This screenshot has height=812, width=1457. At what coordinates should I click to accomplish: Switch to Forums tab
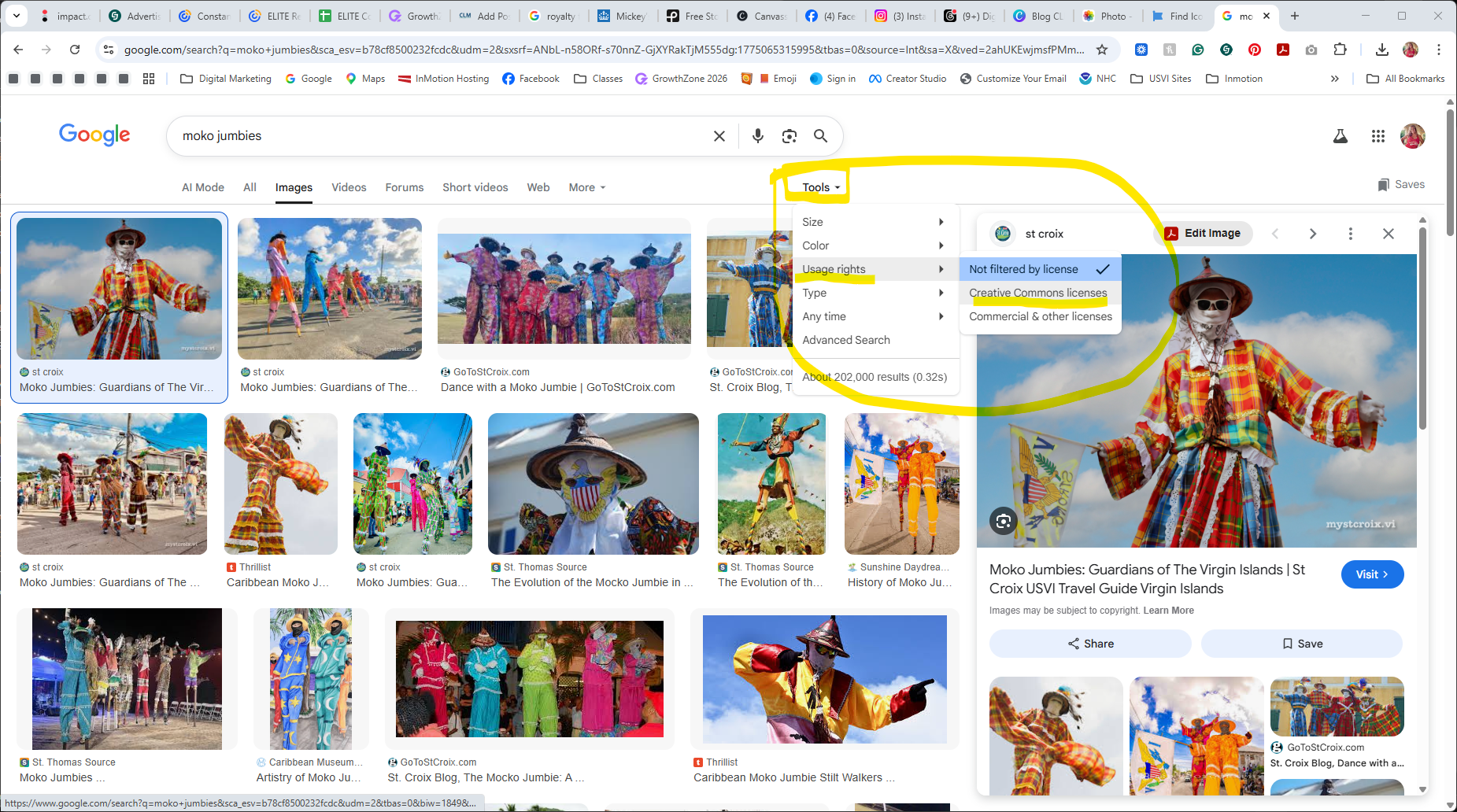405,187
